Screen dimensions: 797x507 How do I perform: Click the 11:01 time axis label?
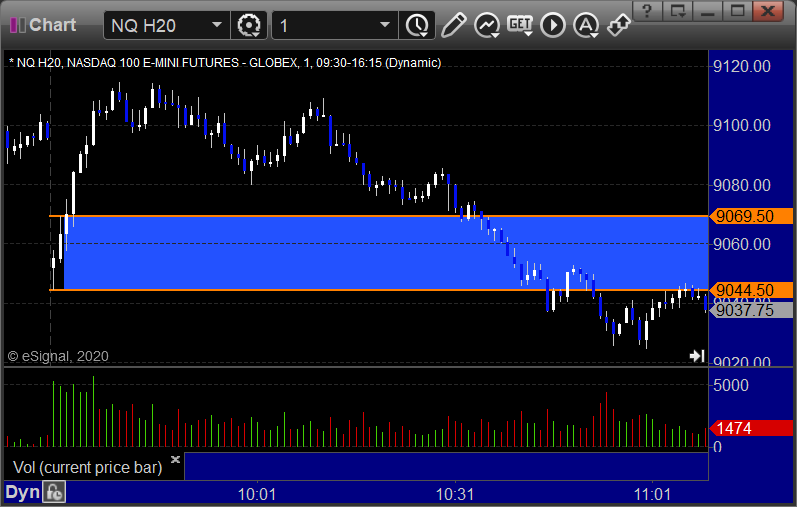tap(653, 494)
